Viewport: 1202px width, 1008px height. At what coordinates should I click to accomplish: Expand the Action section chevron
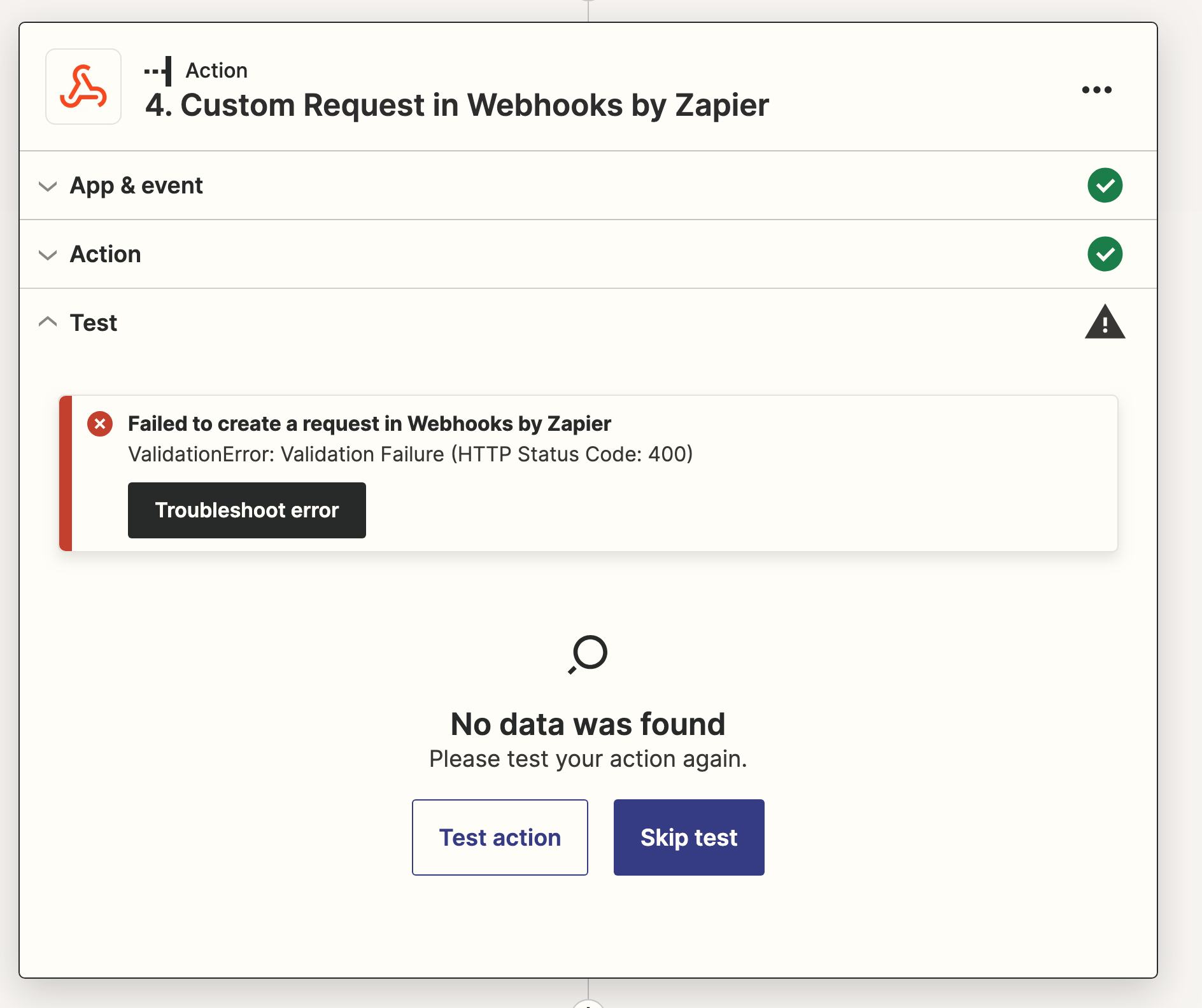(48, 255)
